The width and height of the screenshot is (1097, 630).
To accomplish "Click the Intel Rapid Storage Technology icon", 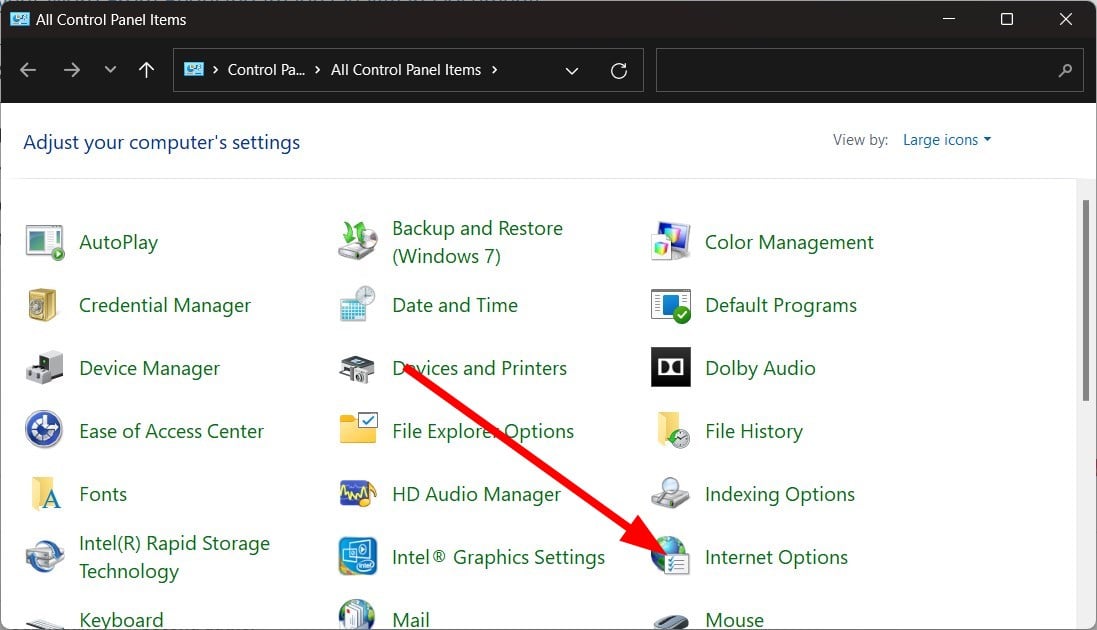I will tap(45, 557).
